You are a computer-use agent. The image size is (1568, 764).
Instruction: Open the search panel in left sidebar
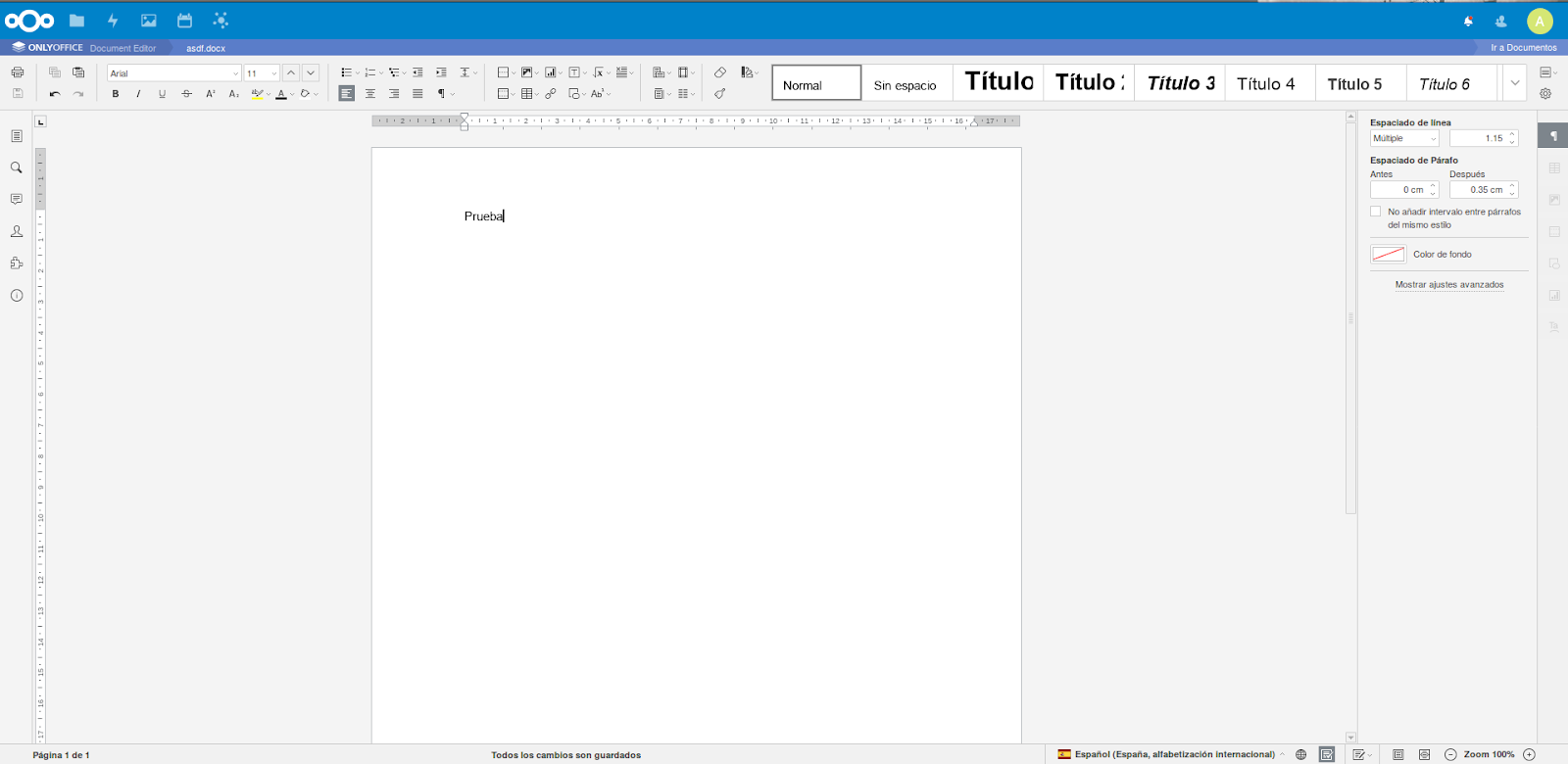[x=17, y=167]
